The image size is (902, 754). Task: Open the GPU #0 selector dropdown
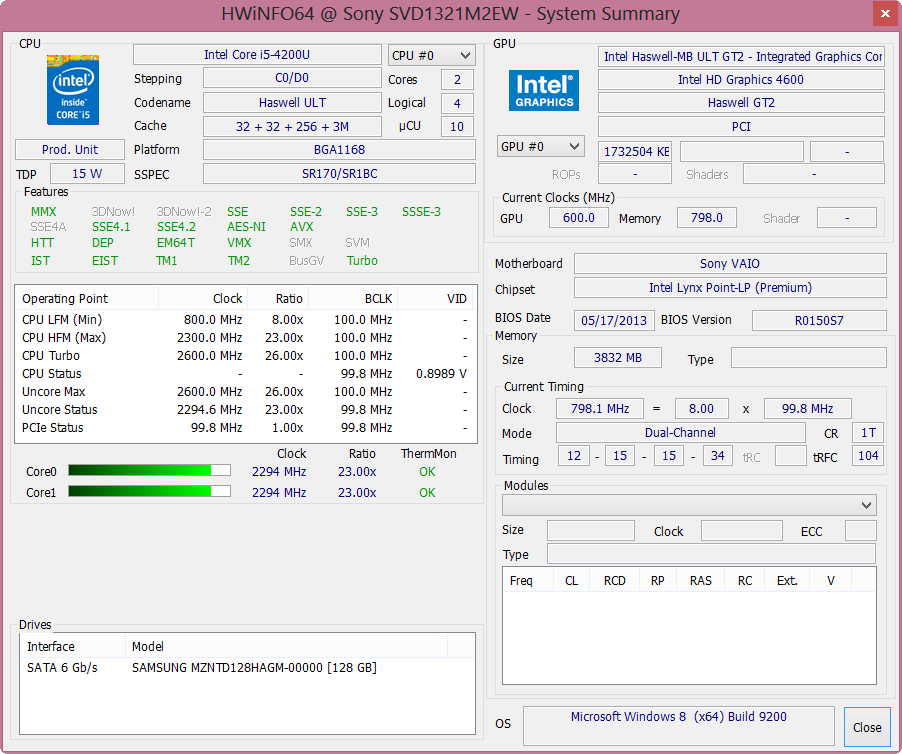pyautogui.click(x=540, y=146)
